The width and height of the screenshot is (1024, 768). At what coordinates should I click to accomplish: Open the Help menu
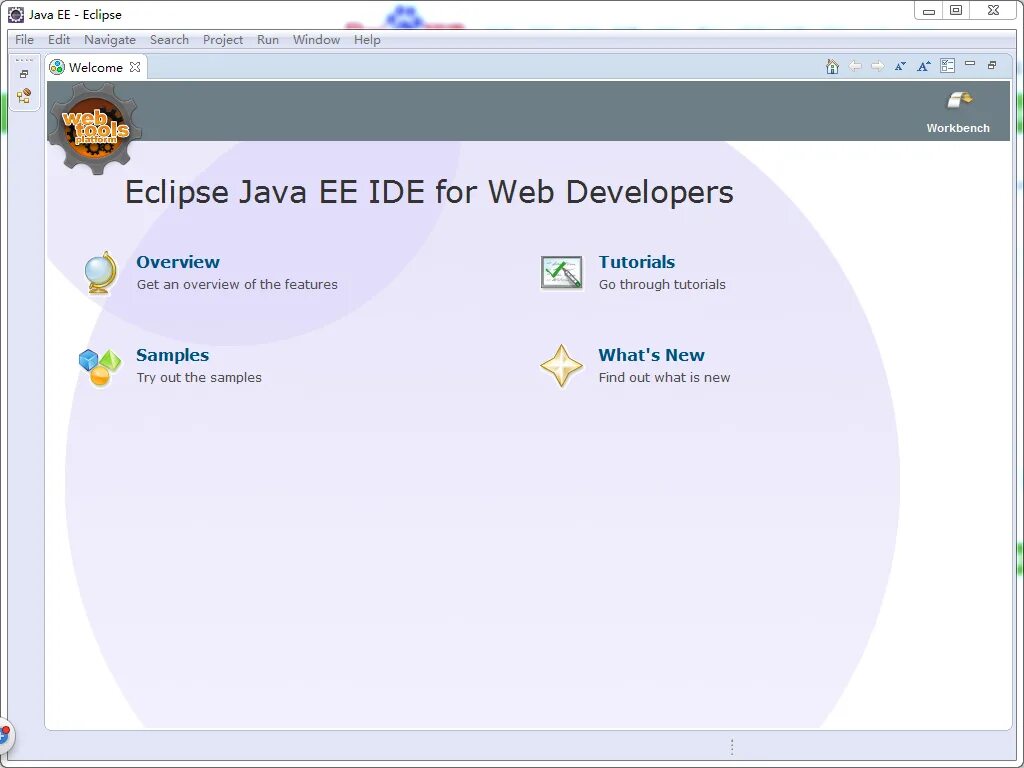[x=367, y=40]
